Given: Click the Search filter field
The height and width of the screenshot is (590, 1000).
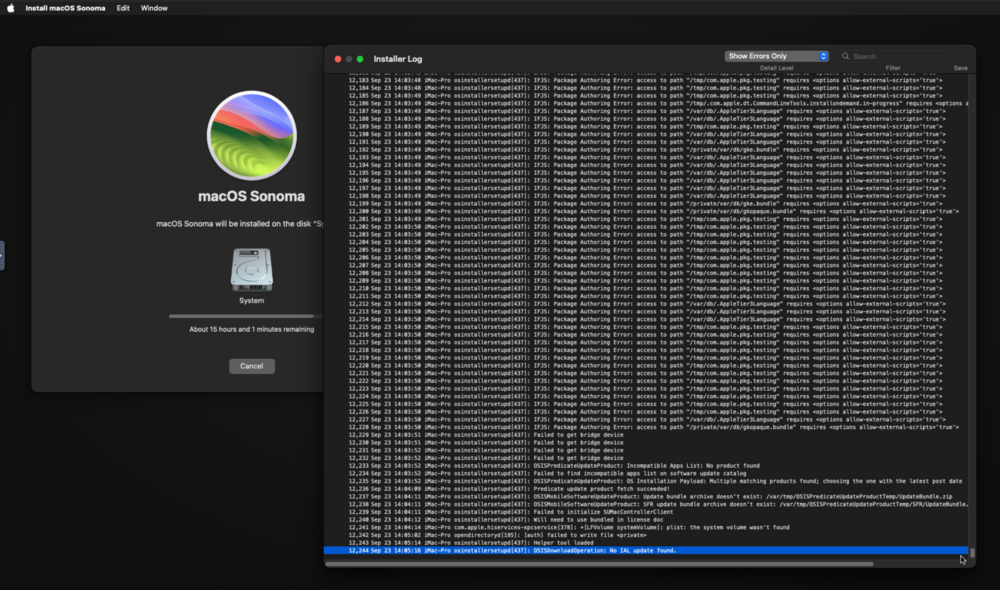Looking at the screenshot, I should 893,56.
